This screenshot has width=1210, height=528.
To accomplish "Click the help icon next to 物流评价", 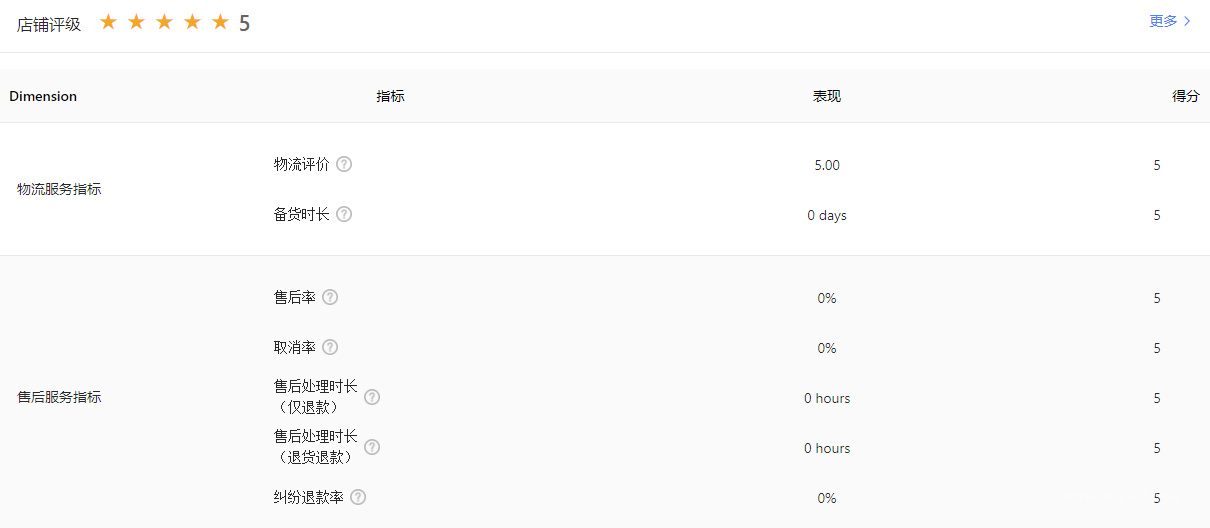I will click(344, 164).
